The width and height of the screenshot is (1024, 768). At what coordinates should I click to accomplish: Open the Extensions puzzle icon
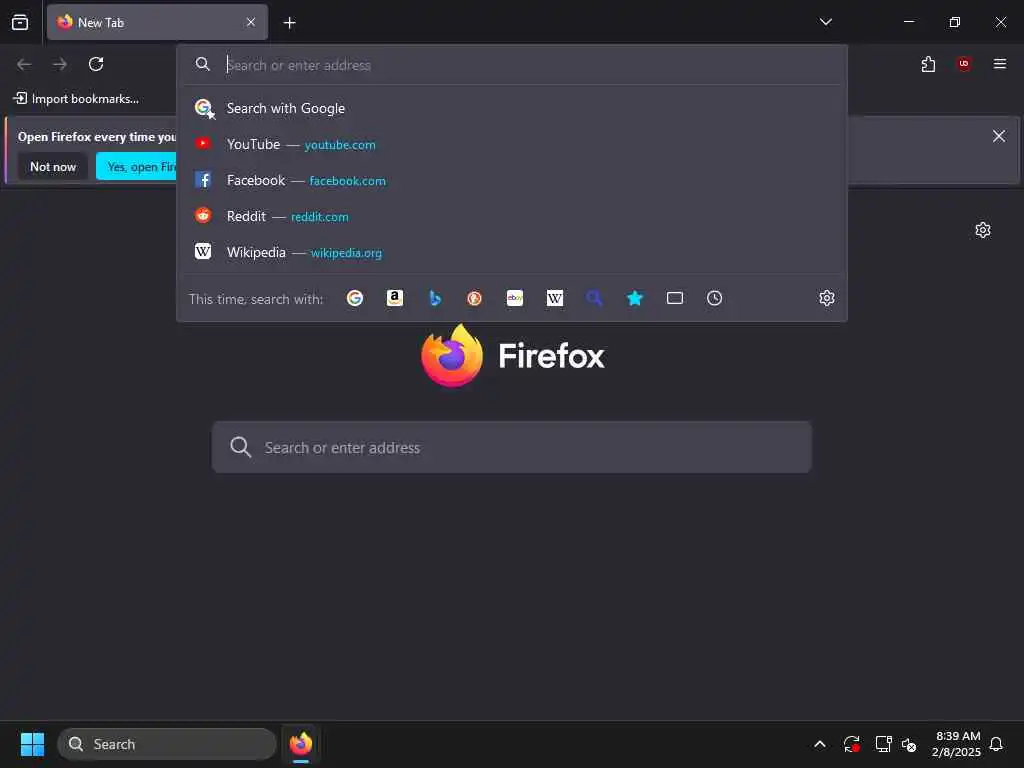tap(928, 64)
